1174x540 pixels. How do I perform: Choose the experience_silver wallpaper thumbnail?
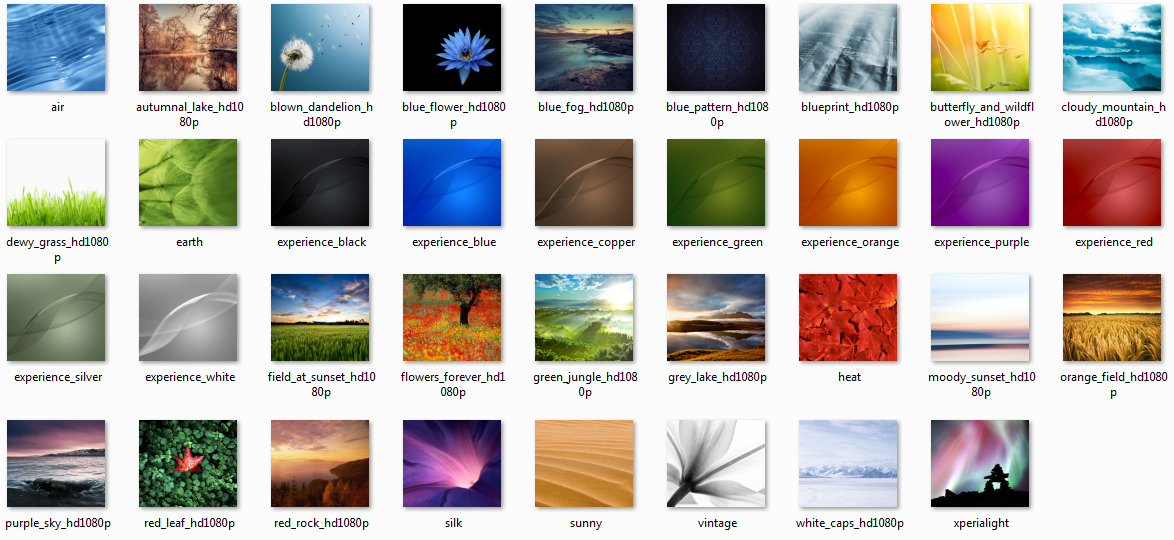click(56, 318)
